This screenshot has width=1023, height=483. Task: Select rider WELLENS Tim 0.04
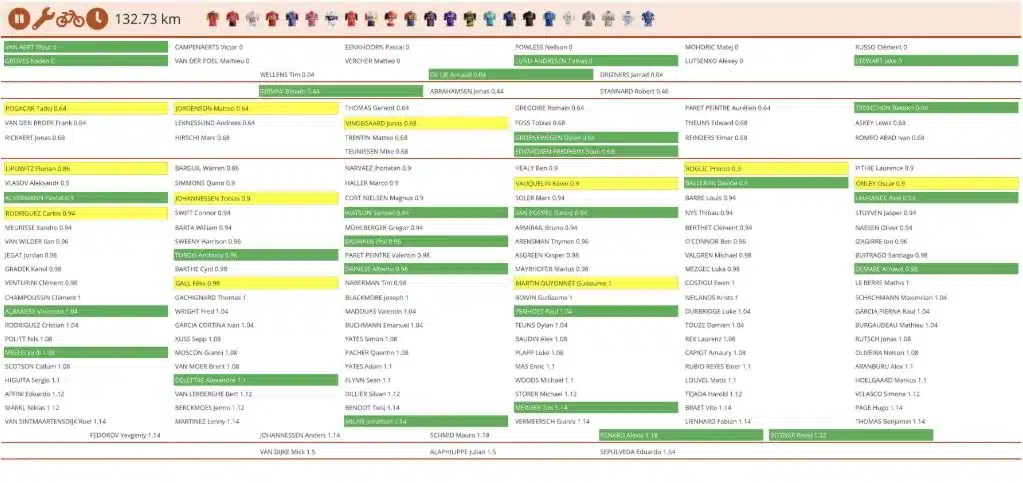[x=287, y=75]
